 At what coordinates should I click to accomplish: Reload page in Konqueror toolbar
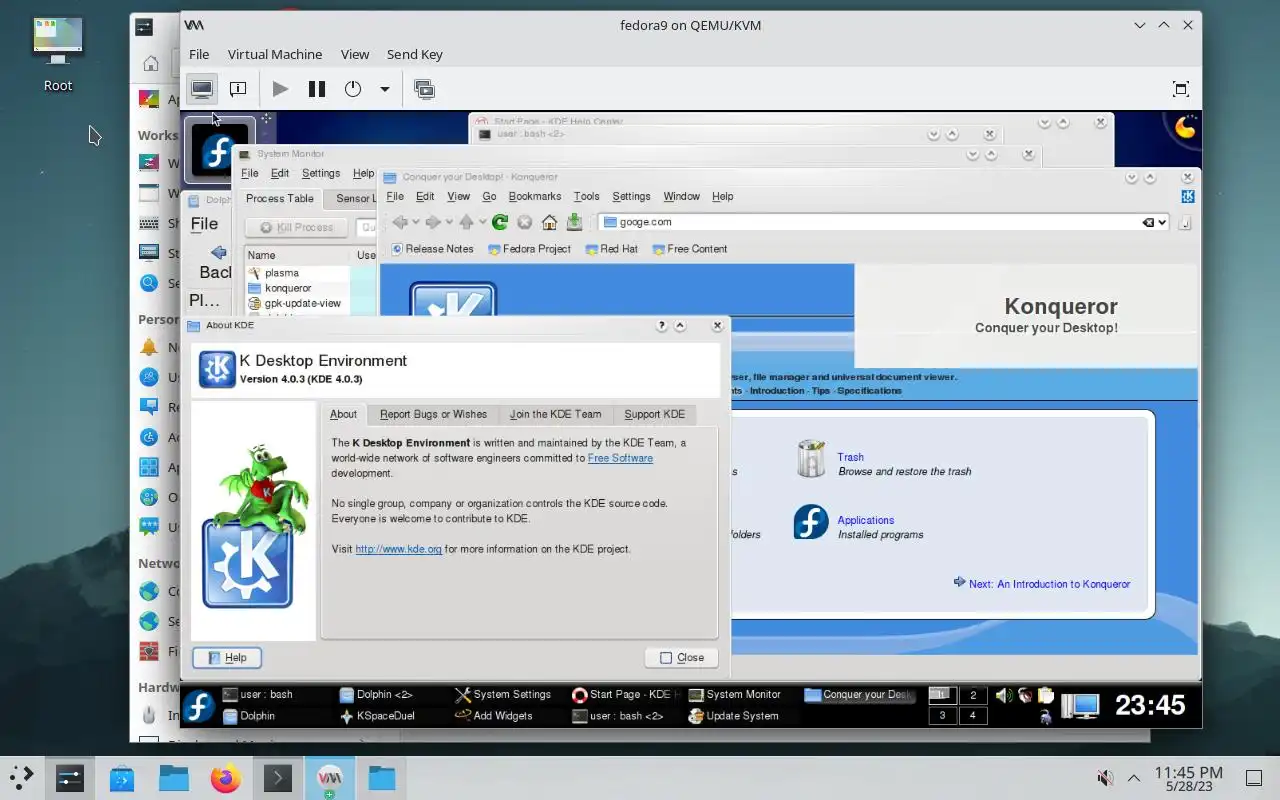pyautogui.click(x=500, y=222)
